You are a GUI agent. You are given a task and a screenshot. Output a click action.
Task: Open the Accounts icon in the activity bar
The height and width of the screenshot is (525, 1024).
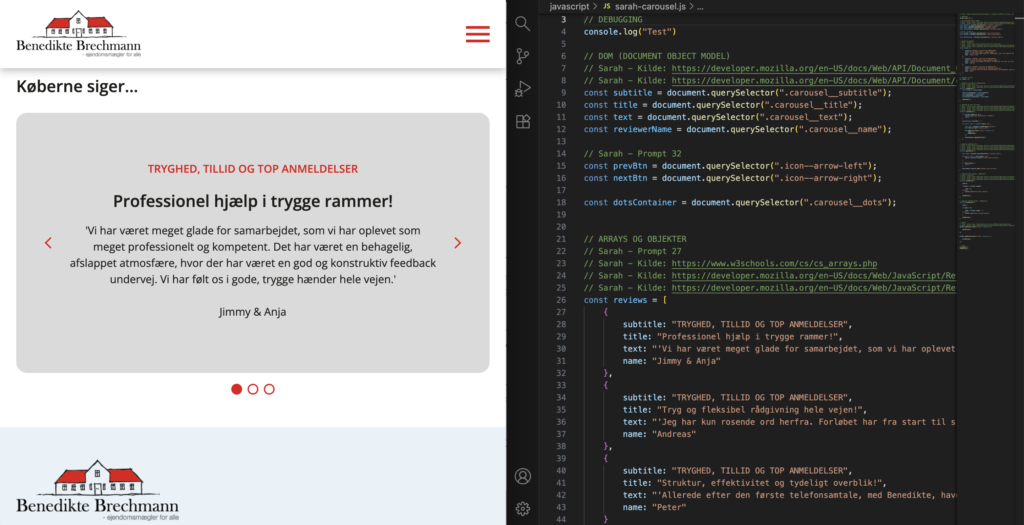click(x=522, y=476)
